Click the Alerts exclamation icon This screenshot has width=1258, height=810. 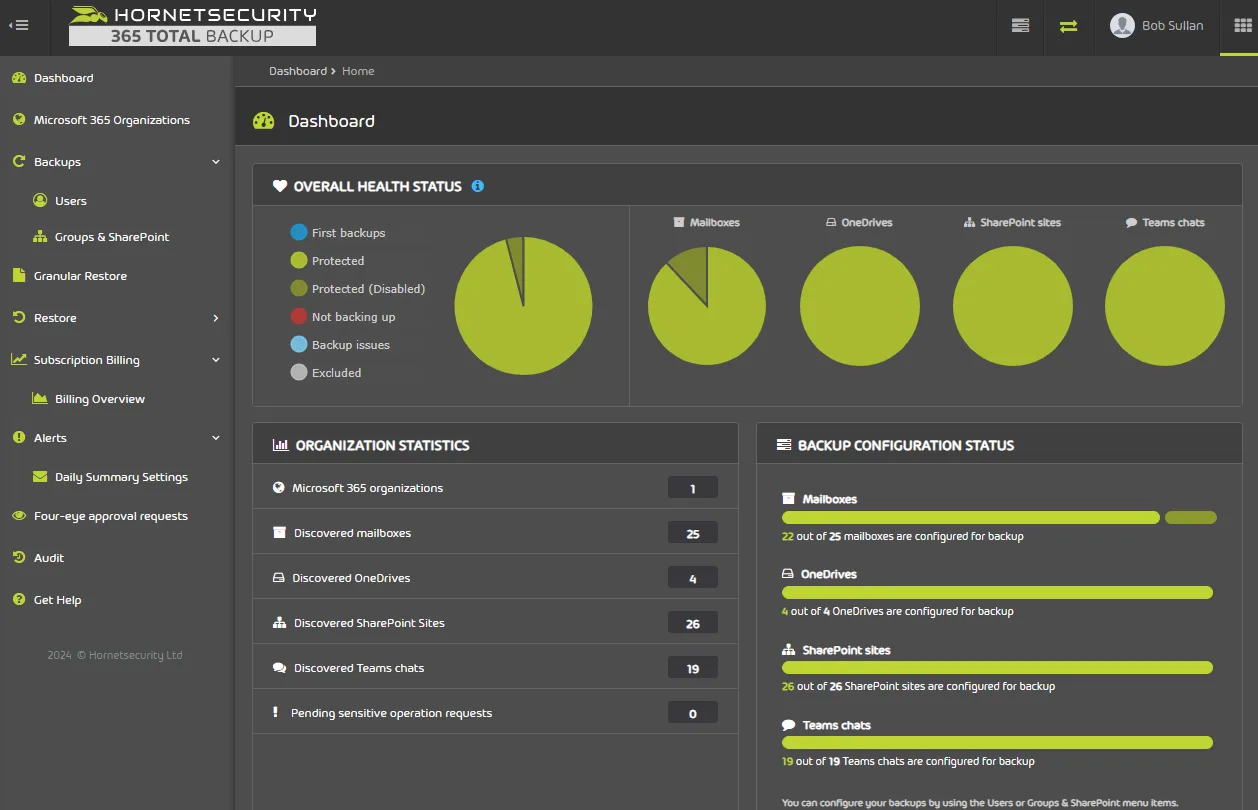tap(18, 438)
